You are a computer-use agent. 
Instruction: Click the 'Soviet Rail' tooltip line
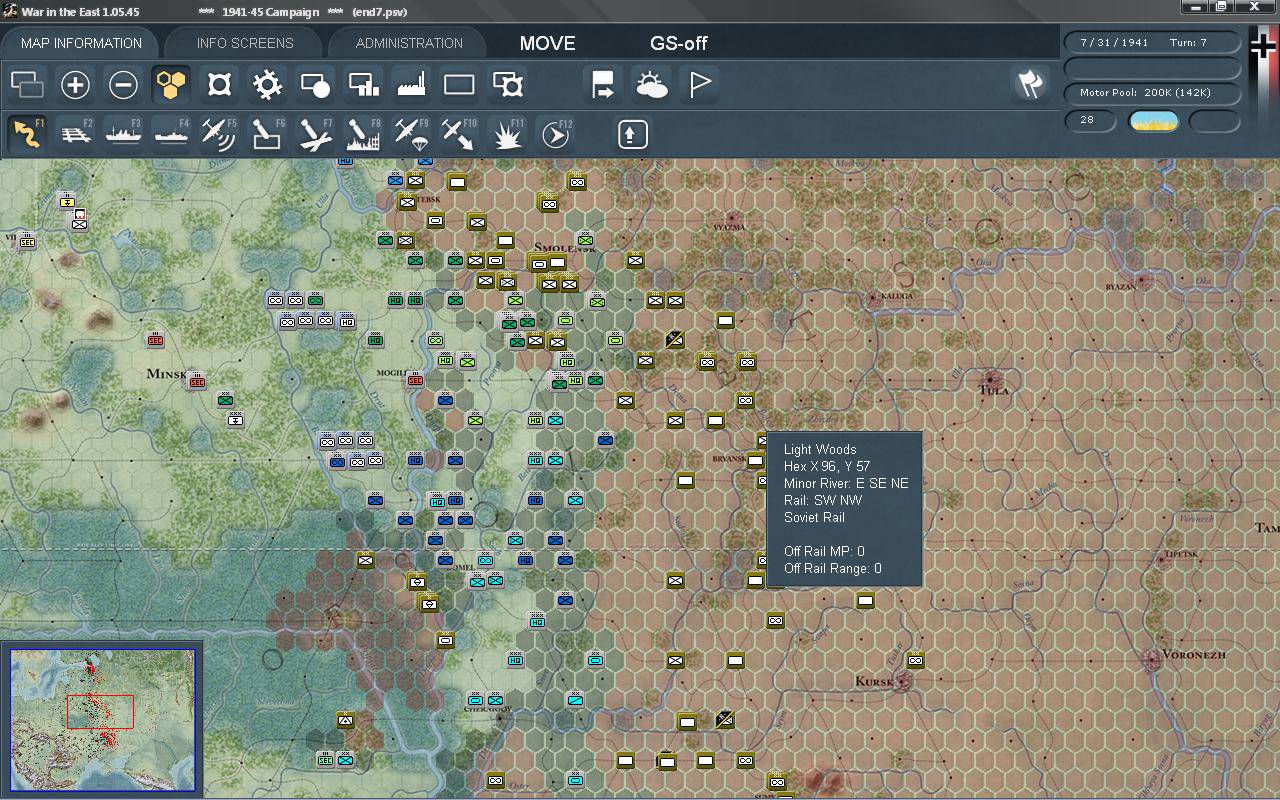[814, 517]
